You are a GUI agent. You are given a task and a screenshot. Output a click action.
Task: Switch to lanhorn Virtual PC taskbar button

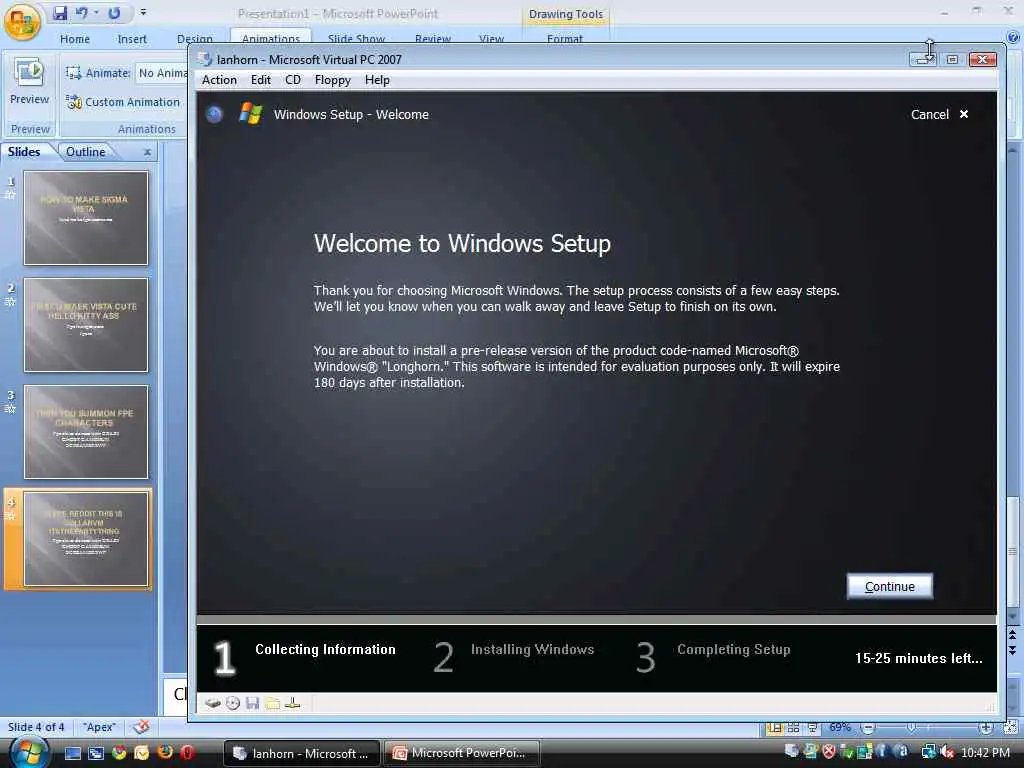[x=302, y=753]
